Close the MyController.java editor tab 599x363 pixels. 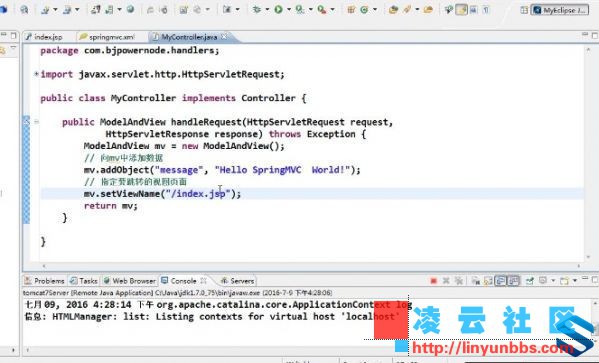[224, 36]
